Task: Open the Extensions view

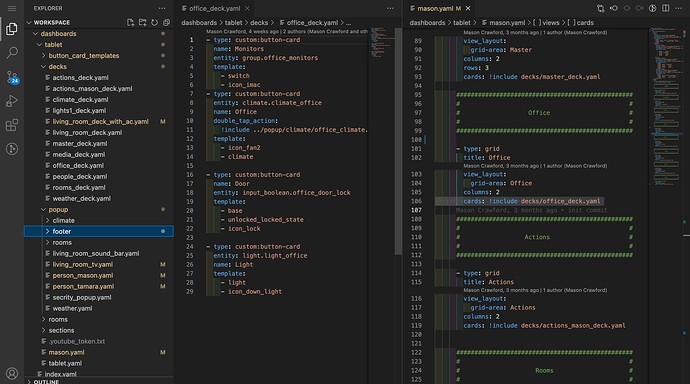Action: click(x=12, y=125)
